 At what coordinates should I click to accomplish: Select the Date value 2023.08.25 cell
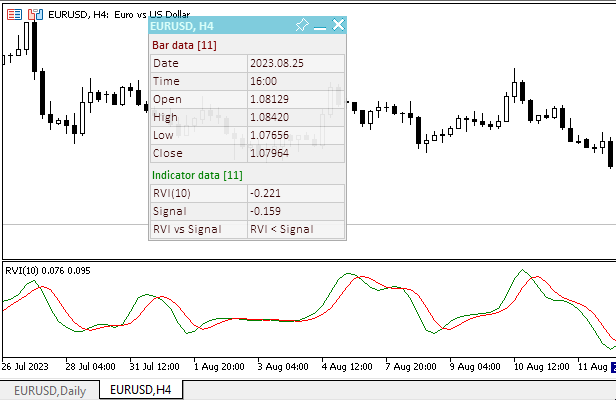[296, 63]
